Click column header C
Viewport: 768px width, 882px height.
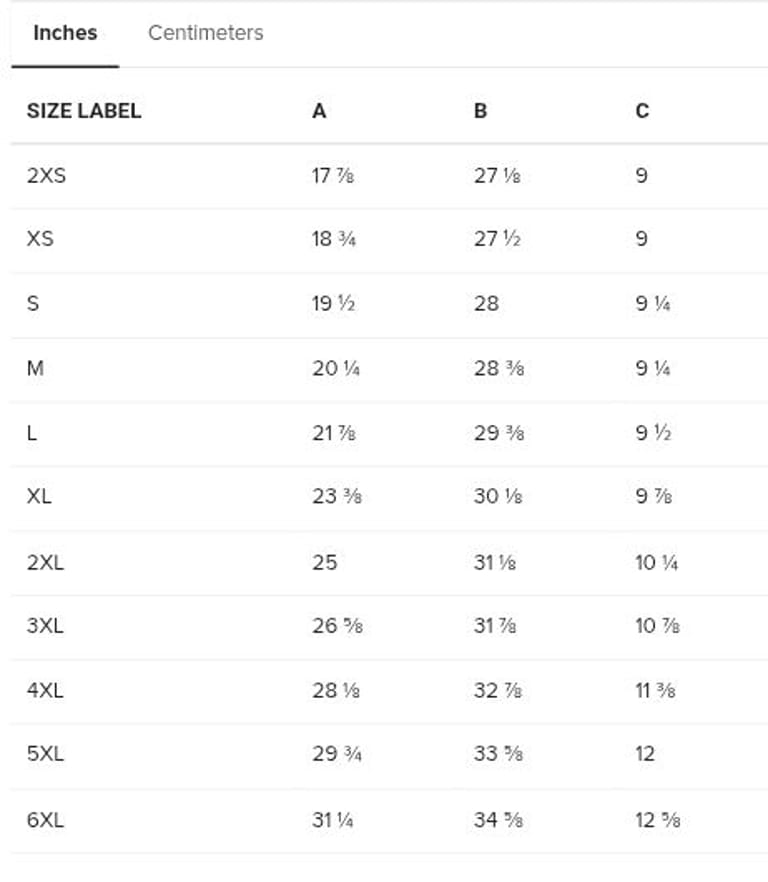coord(642,111)
